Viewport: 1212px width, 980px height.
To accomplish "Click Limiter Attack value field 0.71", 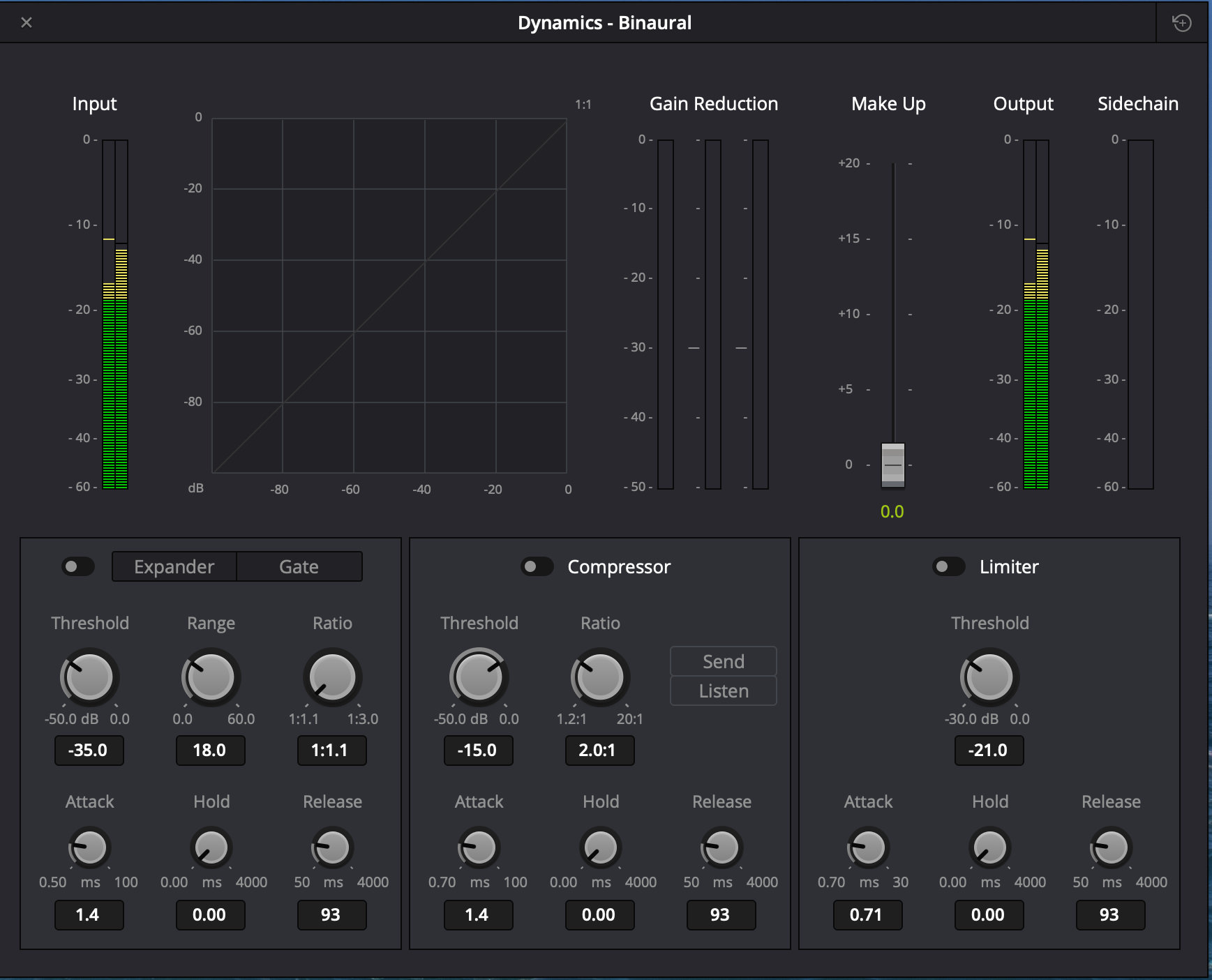I will pos(868,915).
